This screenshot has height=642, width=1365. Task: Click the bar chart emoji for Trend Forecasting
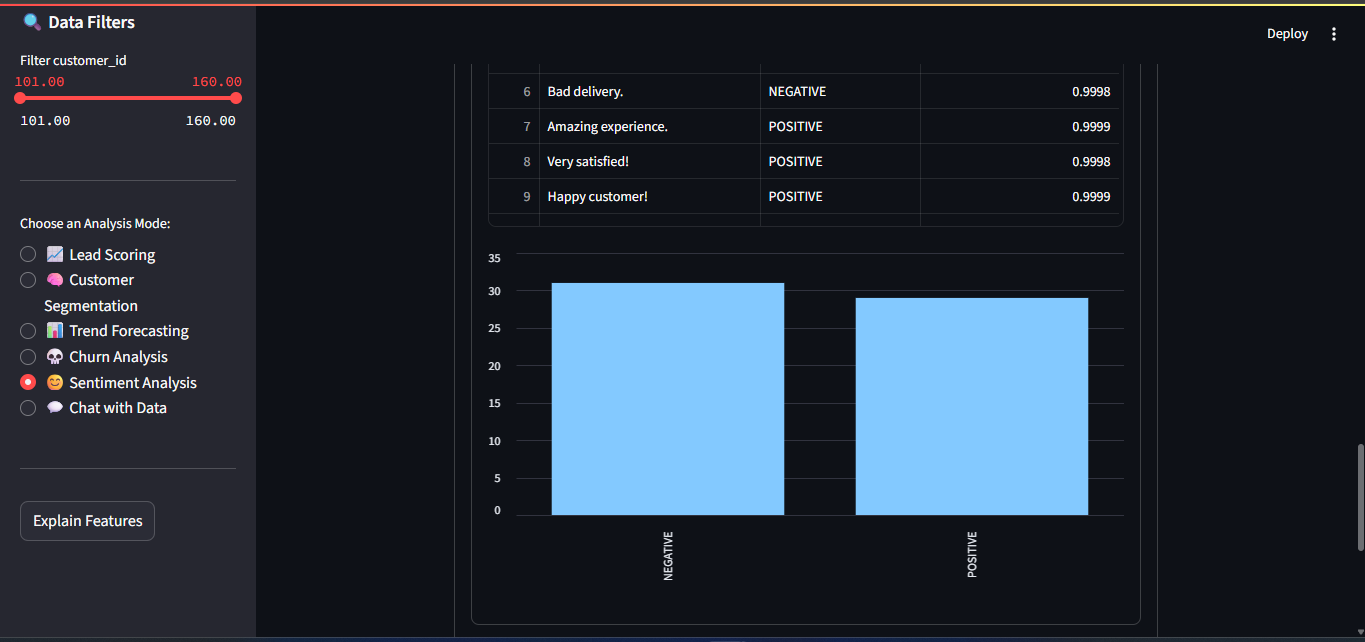pos(55,331)
